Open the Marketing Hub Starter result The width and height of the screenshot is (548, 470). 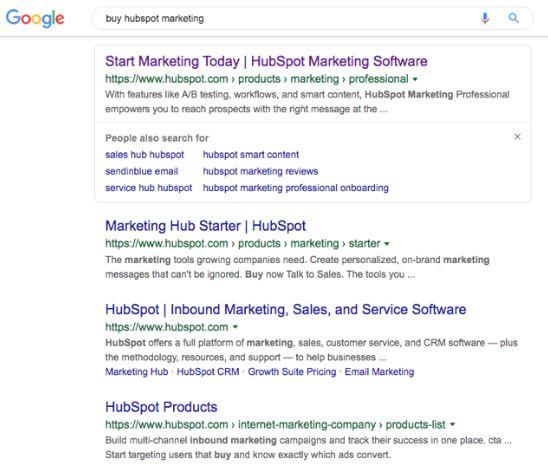(x=206, y=226)
